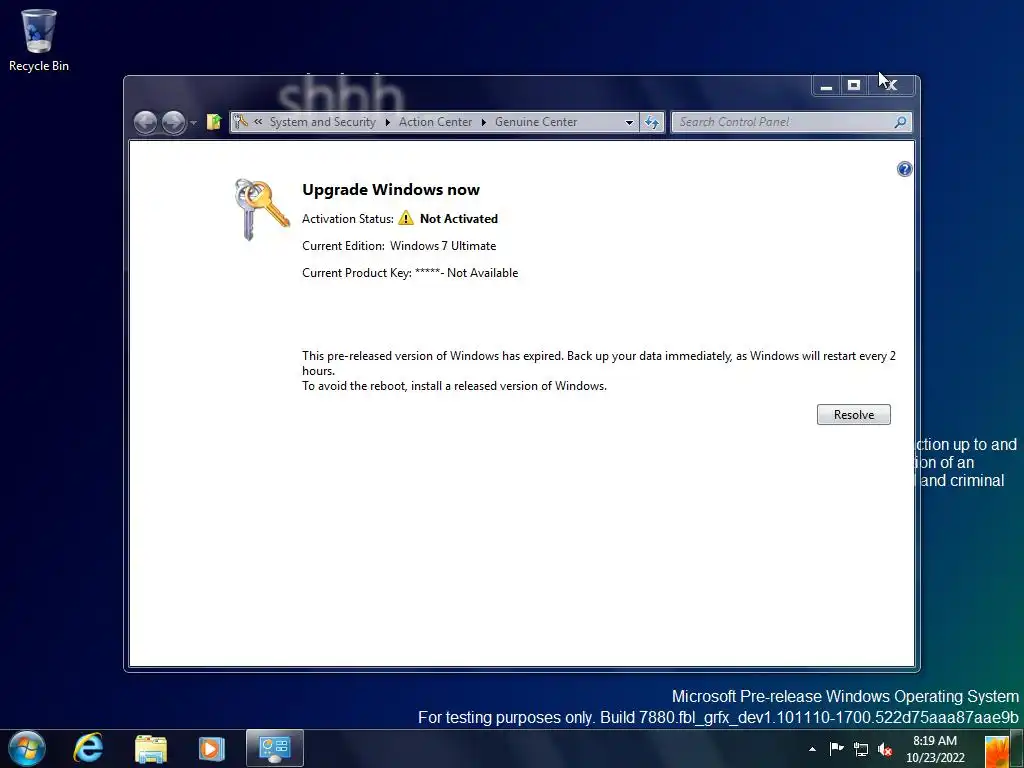
Task: Show hidden tray icons arrow
Action: 812,749
